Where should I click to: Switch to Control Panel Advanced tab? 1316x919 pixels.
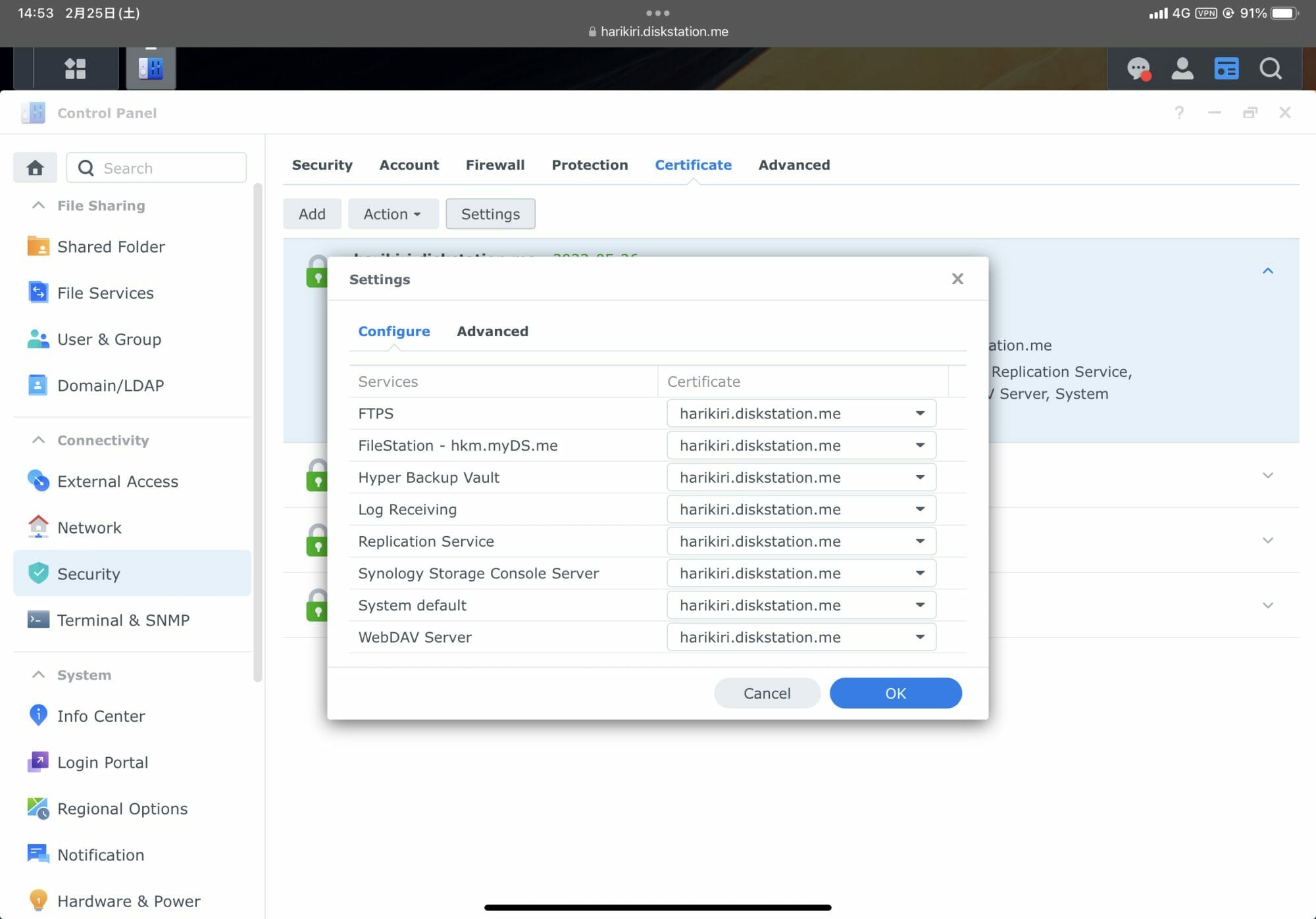(794, 165)
